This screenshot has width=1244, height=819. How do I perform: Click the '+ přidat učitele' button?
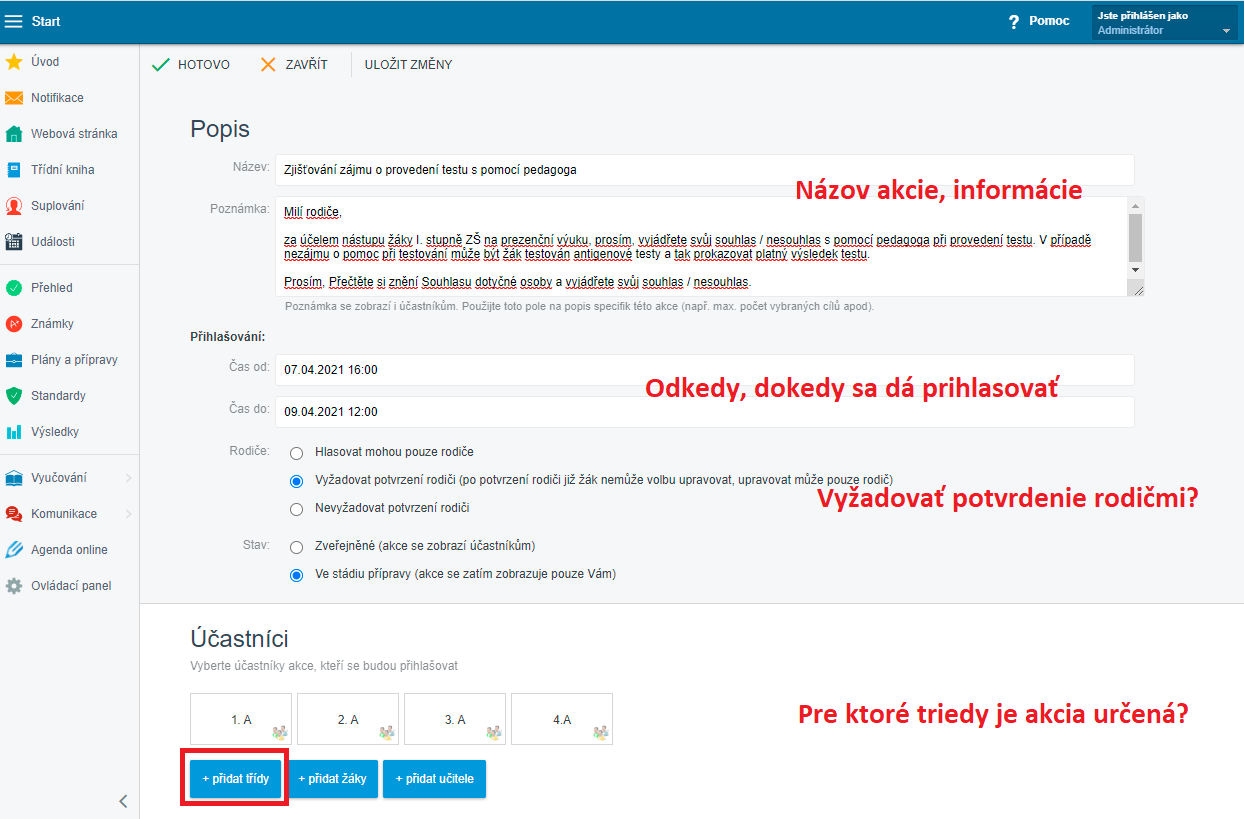point(434,778)
